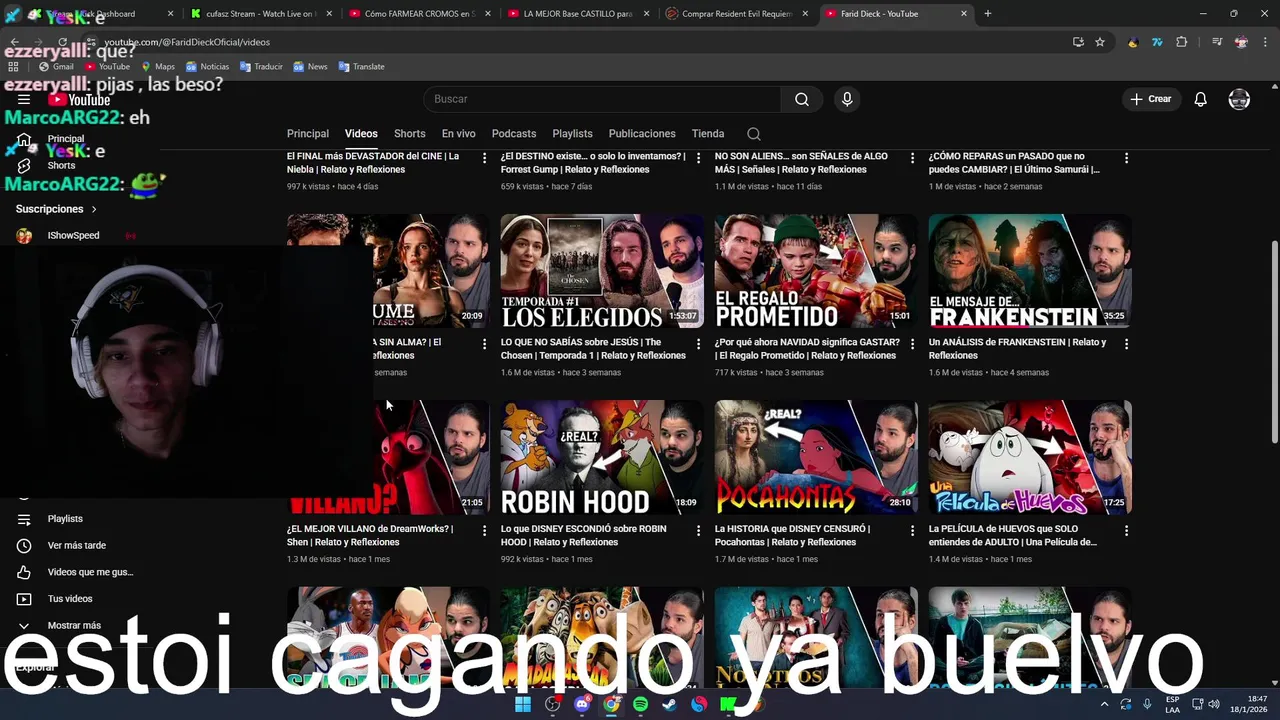Bookmark this page with the star icon
Viewport: 1280px width, 720px height.
coord(1100,42)
